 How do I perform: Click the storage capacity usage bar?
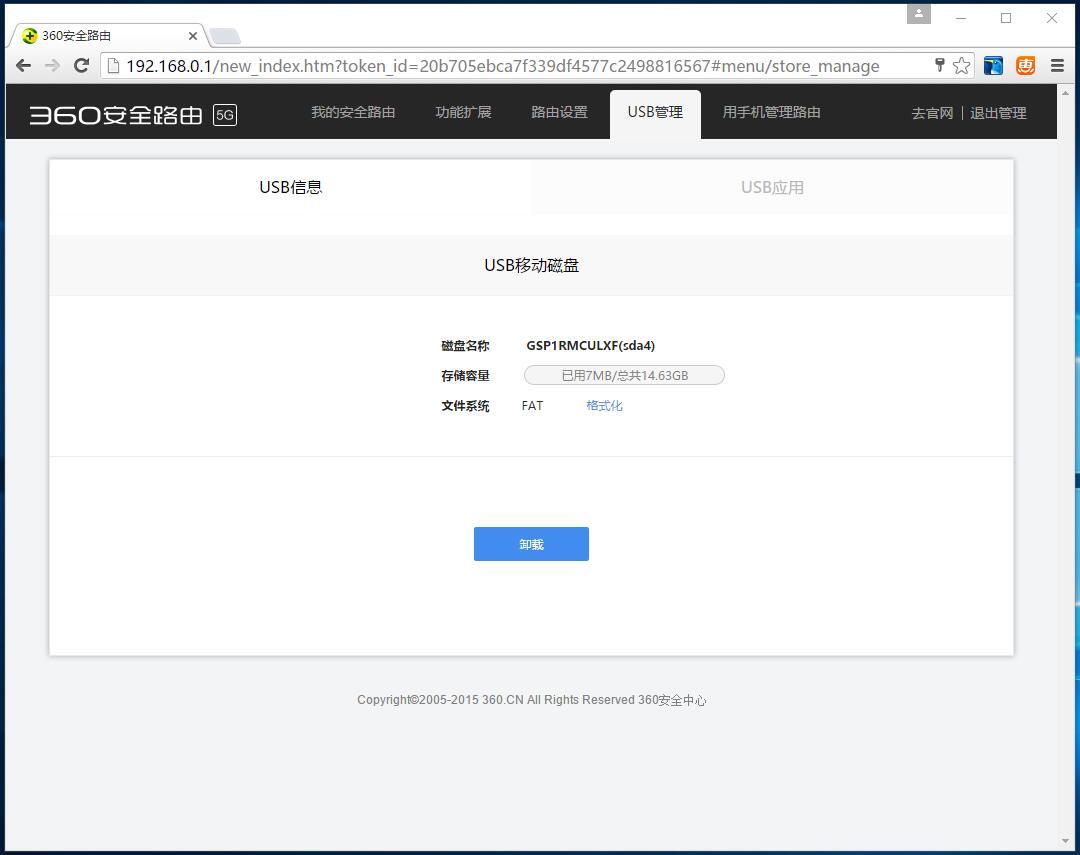pyautogui.click(x=624, y=375)
